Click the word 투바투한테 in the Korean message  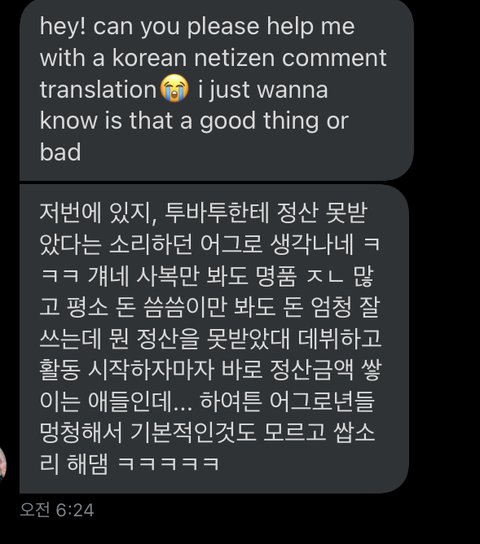coord(217,213)
